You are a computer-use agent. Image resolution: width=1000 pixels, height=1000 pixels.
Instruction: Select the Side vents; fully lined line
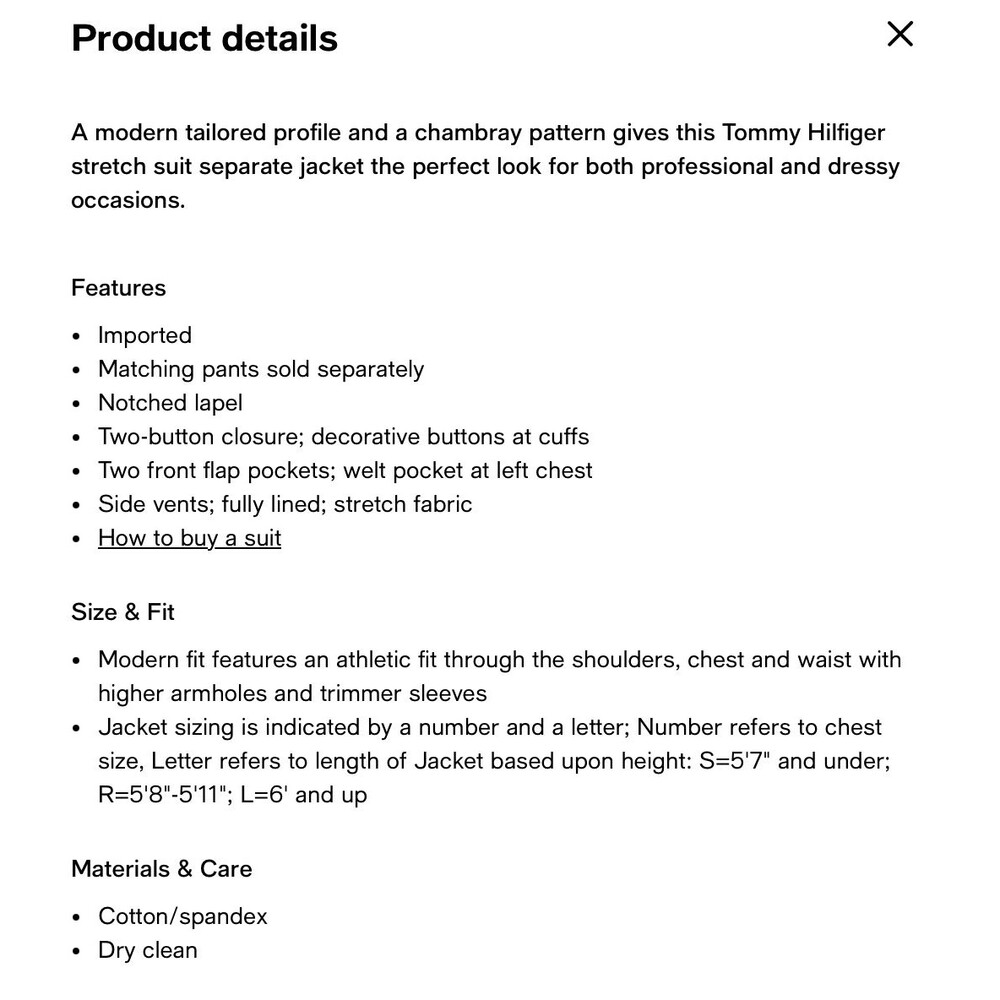click(285, 504)
